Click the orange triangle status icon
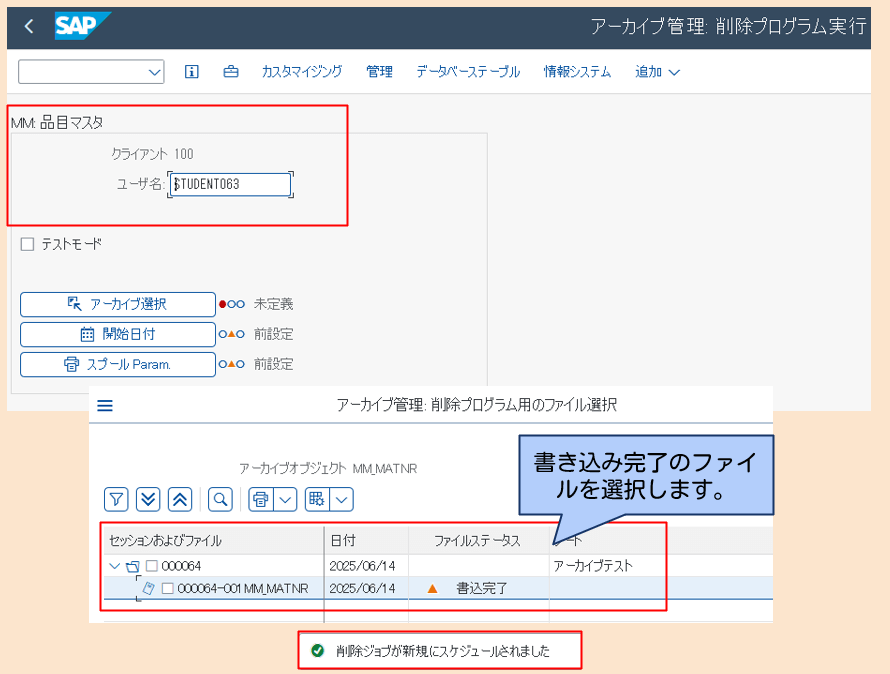This screenshot has height=674, width=890. click(x=433, y=589)
